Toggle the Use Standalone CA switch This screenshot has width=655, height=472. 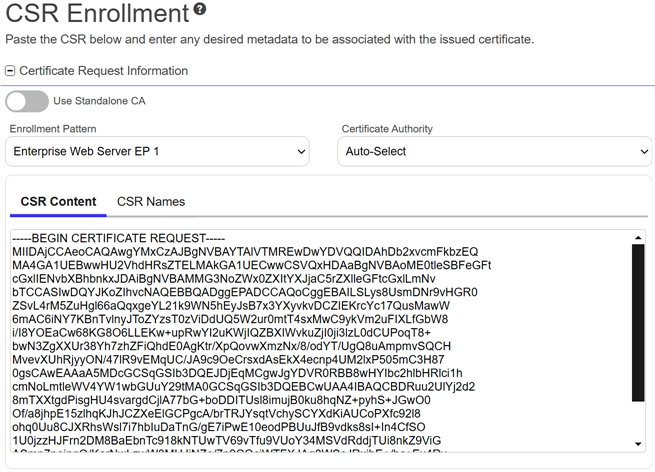click(27, 101)
